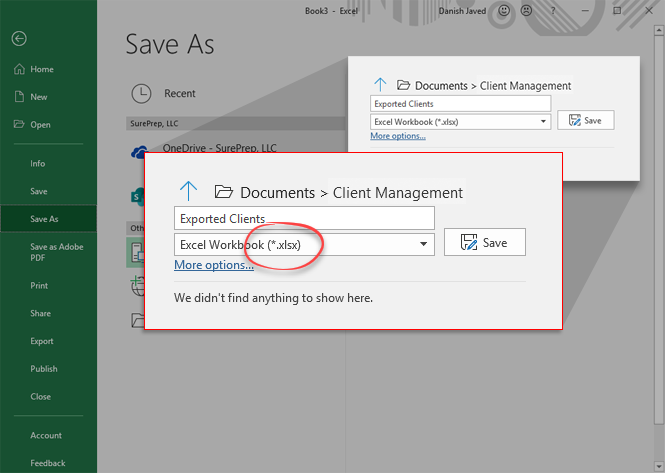Click the scrollbar up arrow at window edge
The height and width of the screenshot is (473, 665).
pyautogui.click(x=659, y=31)
